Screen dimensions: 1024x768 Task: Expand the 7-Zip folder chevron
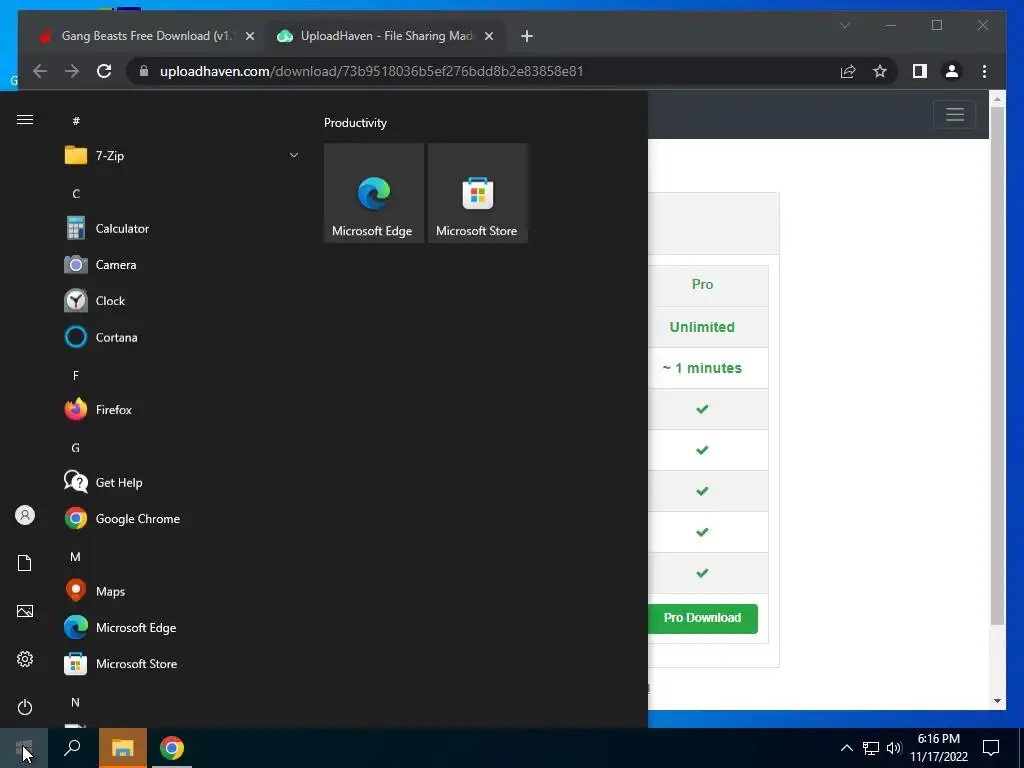coord(294,155)
